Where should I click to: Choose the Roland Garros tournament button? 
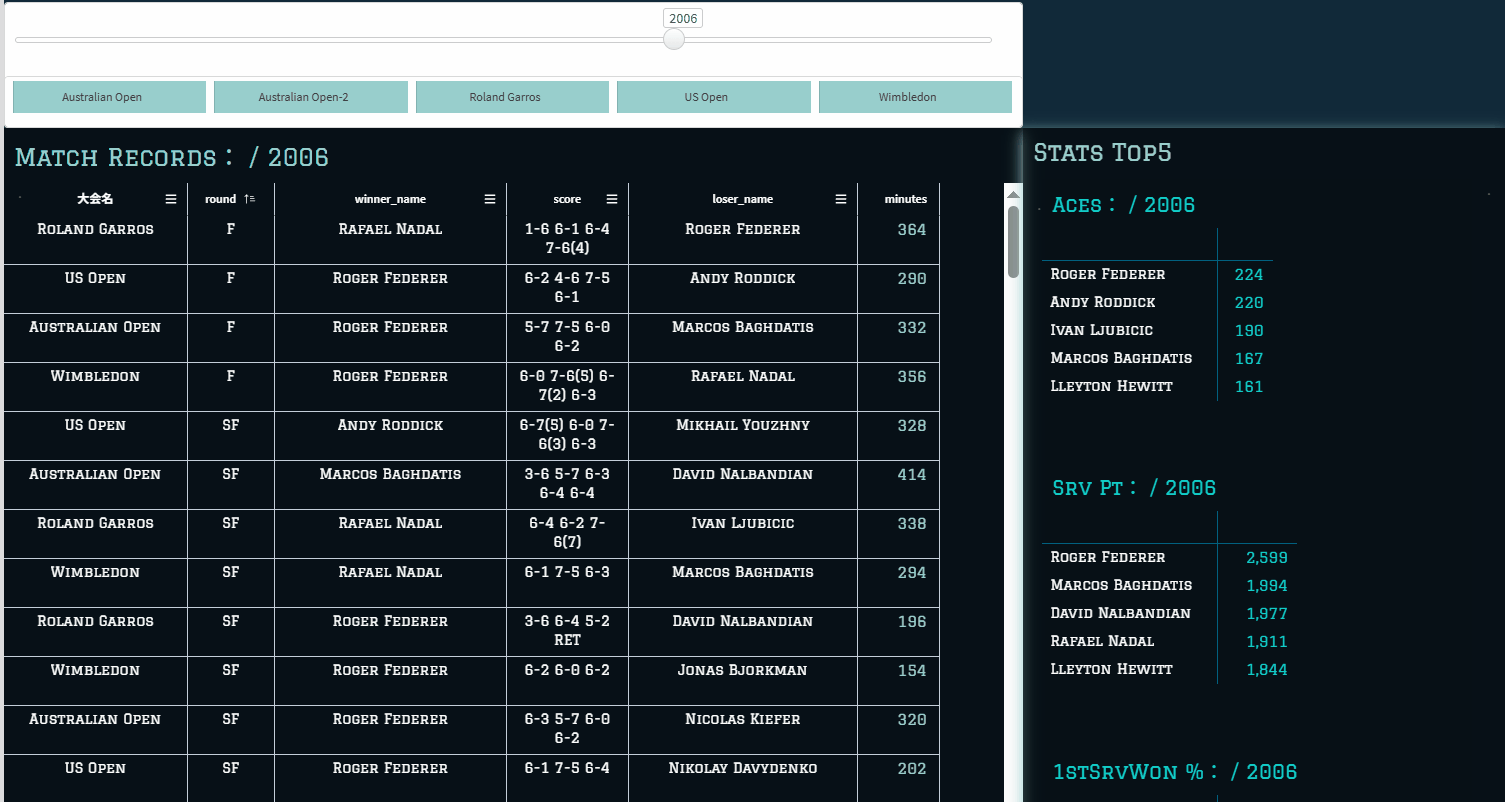pyautogui.click(x=512, y=97)
